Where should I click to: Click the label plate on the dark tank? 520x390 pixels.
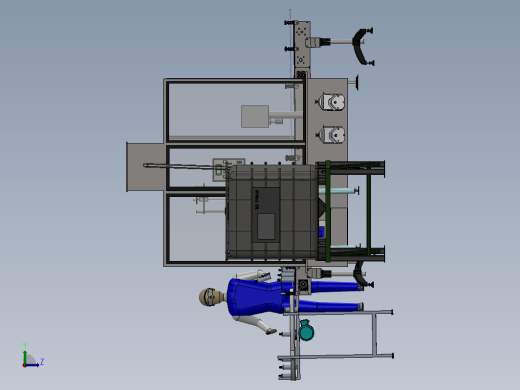click(x=266, y=215)
